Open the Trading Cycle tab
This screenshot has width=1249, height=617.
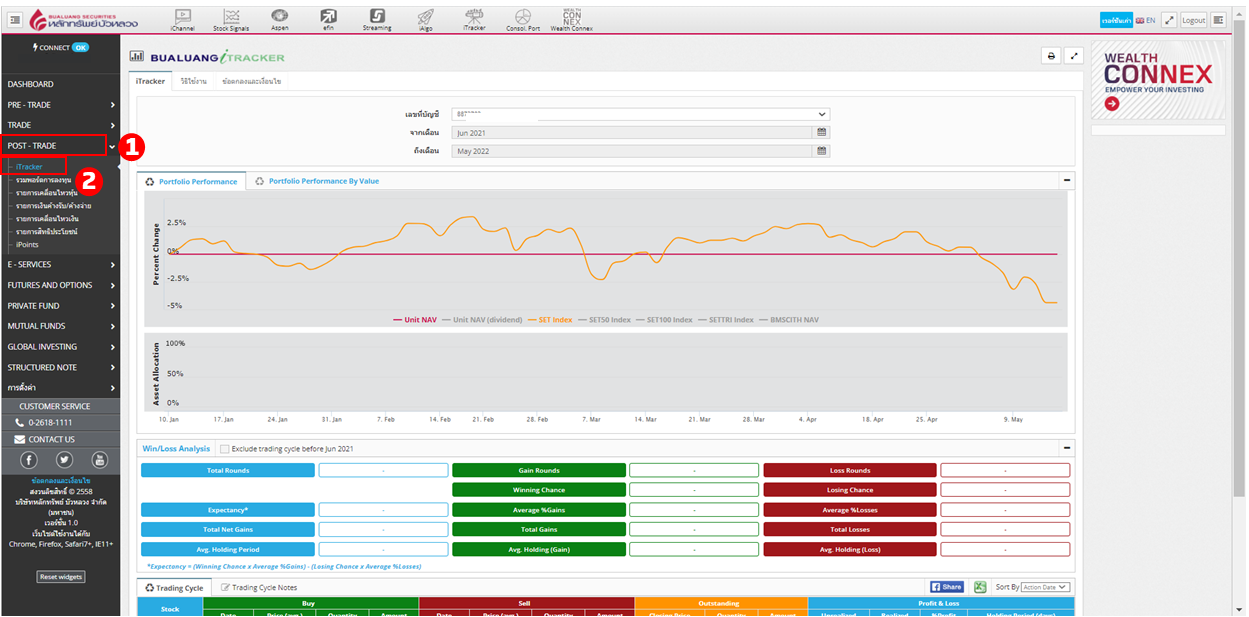tap(173, 588)
